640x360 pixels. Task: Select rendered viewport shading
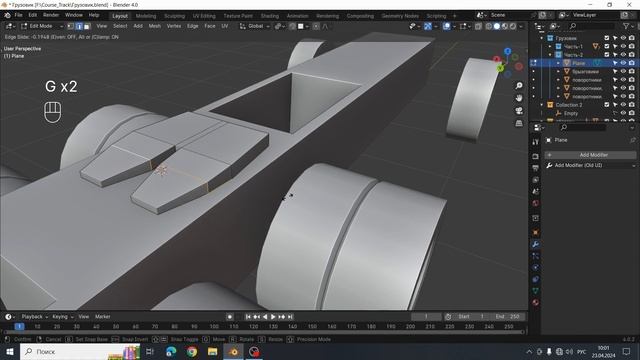(x=513, y=26)
